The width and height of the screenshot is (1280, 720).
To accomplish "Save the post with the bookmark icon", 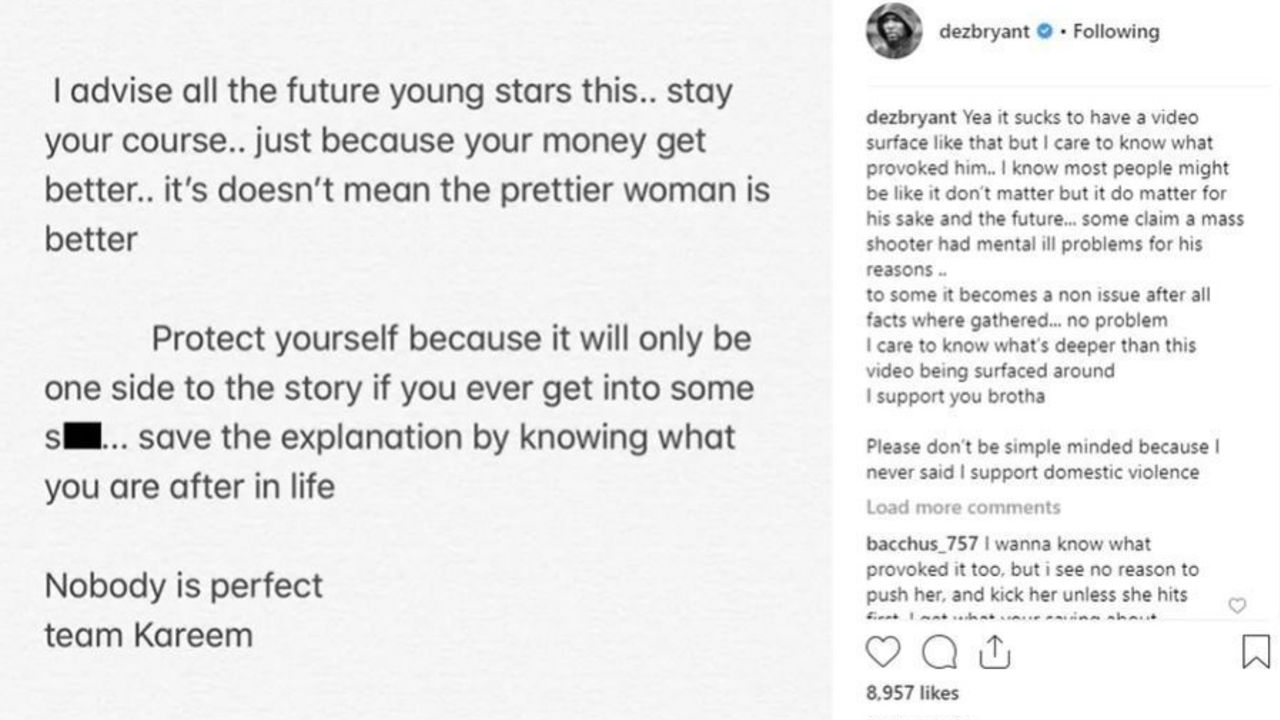I will pyautogui.click(x=1255, y=652).
